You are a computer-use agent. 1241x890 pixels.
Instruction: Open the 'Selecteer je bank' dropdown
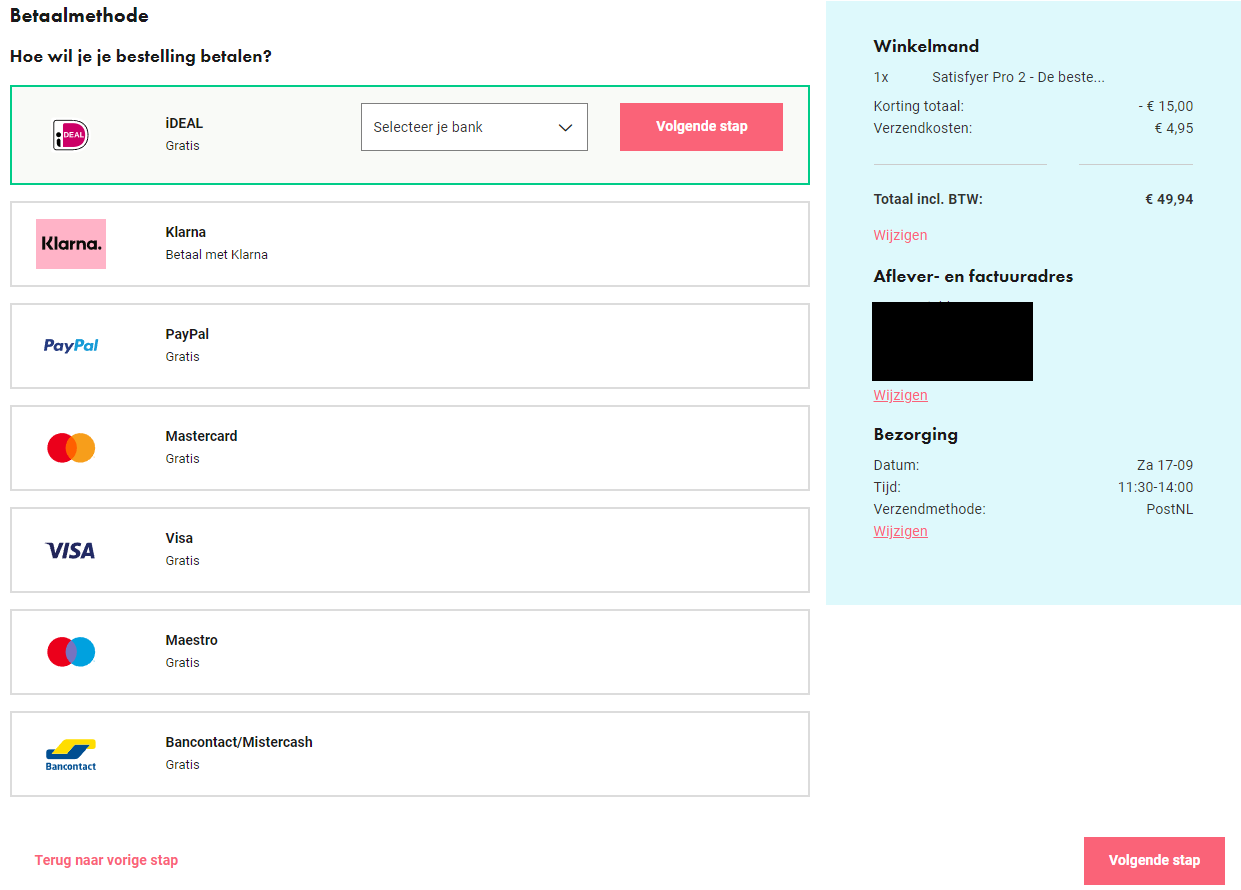[x=474, y=127]
